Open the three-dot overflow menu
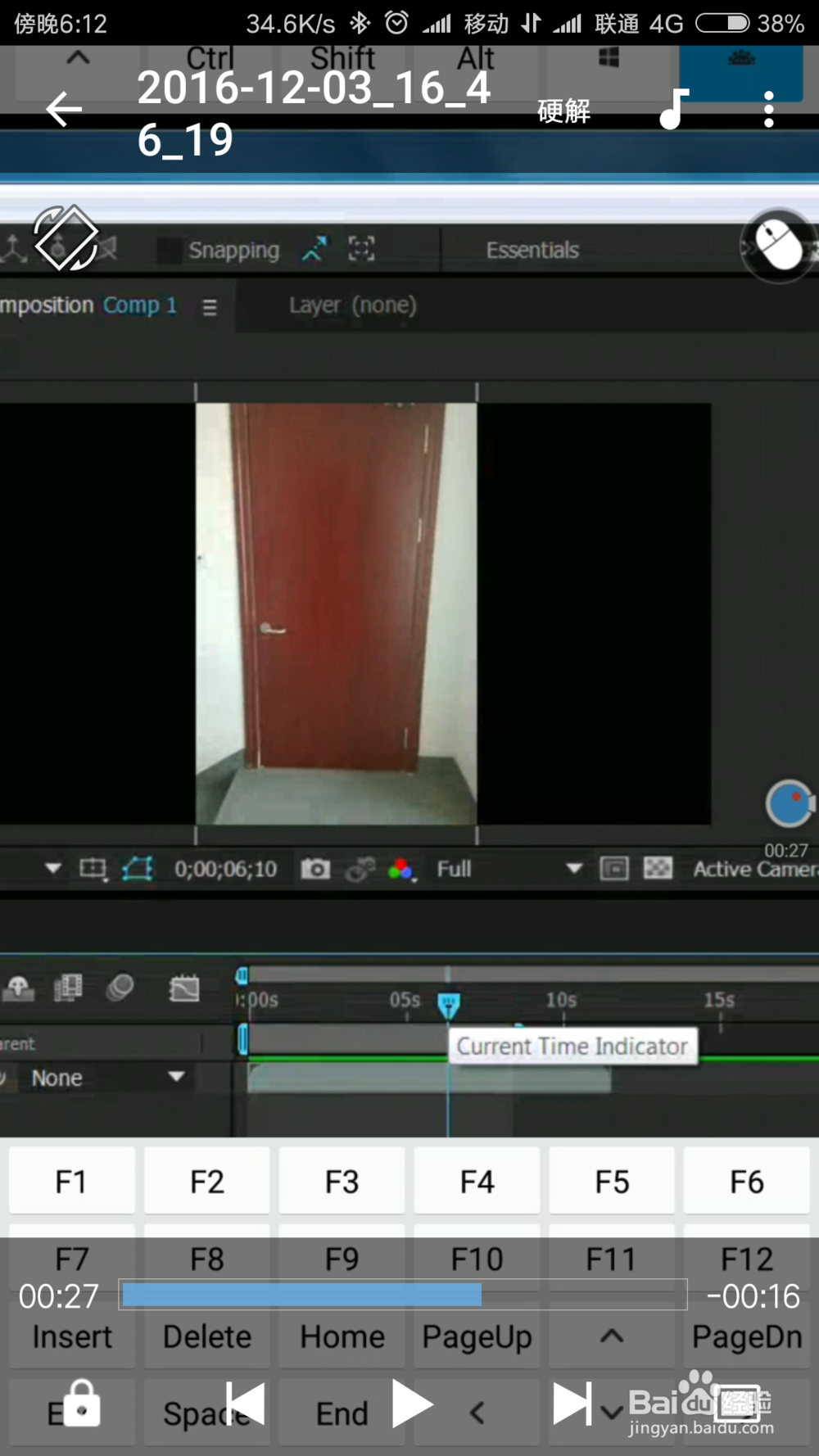 point(768,109)
